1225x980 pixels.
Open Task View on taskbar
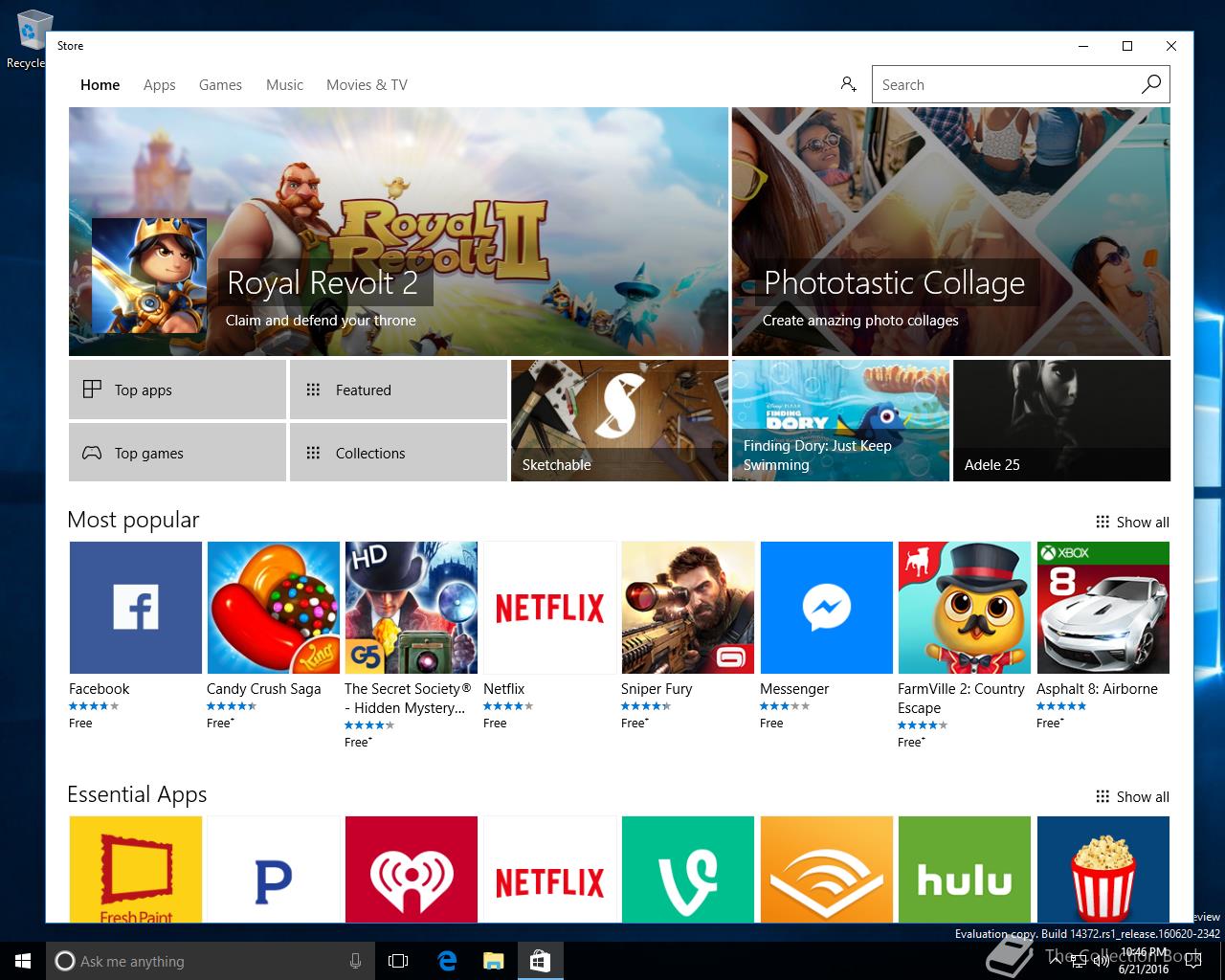click(398, 961)
